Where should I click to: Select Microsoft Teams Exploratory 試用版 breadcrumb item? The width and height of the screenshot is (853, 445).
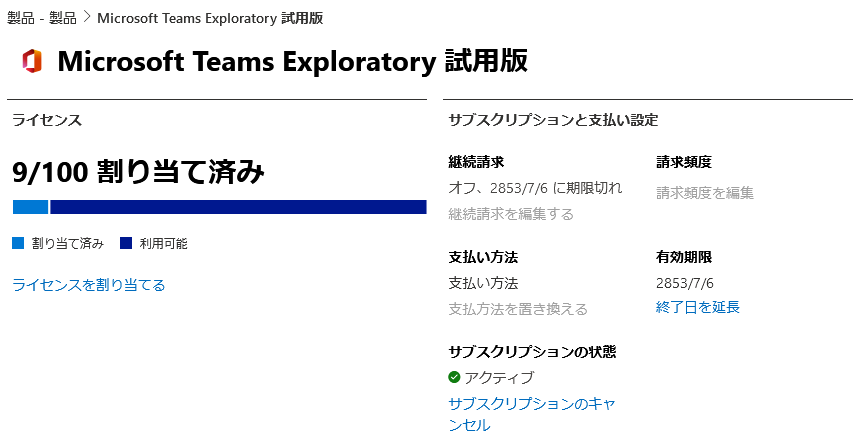tap(210, 18)
